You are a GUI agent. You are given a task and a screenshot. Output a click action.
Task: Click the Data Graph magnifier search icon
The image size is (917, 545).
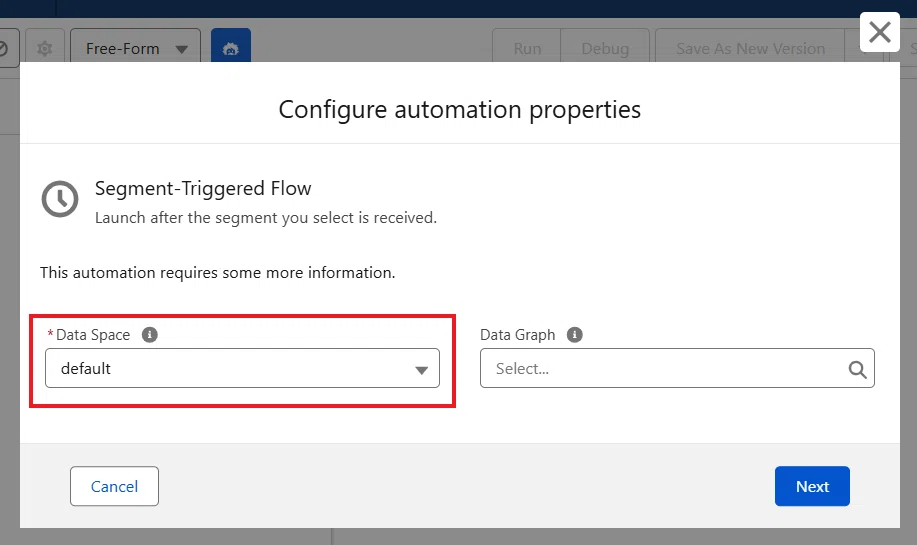click(x=857, y=369)
